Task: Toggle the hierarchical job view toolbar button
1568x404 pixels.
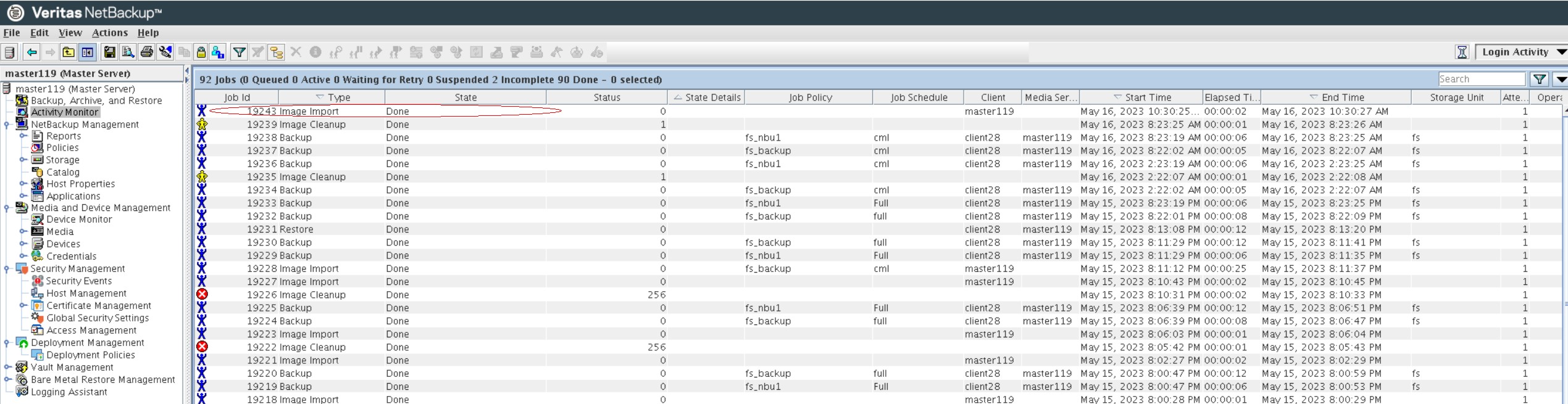Action: click(276, 52)
